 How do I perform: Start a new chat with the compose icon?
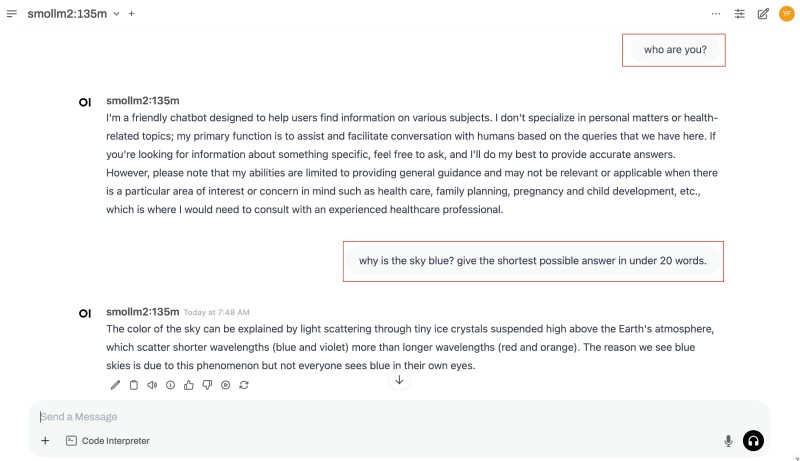(763, 14)
